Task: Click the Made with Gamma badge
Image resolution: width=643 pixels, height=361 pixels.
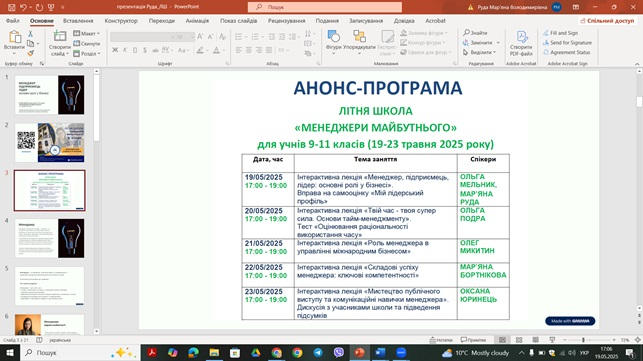Action: pos(570,321)
